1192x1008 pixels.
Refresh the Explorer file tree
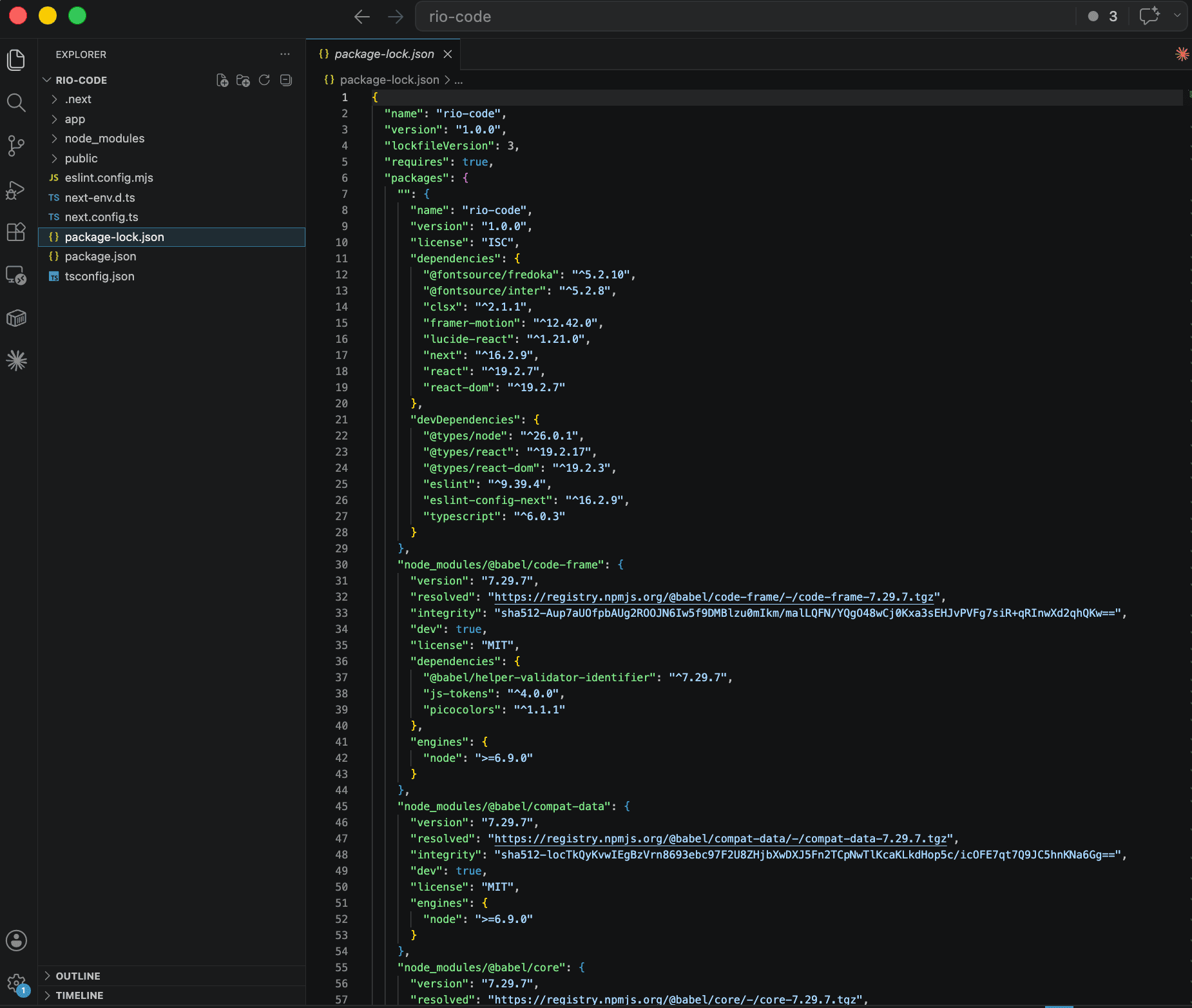(264, 80)
